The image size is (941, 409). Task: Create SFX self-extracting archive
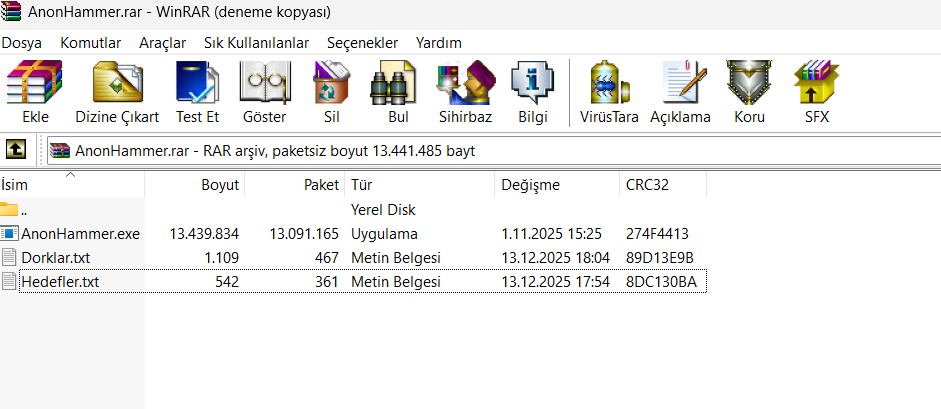tap(816, 82)
